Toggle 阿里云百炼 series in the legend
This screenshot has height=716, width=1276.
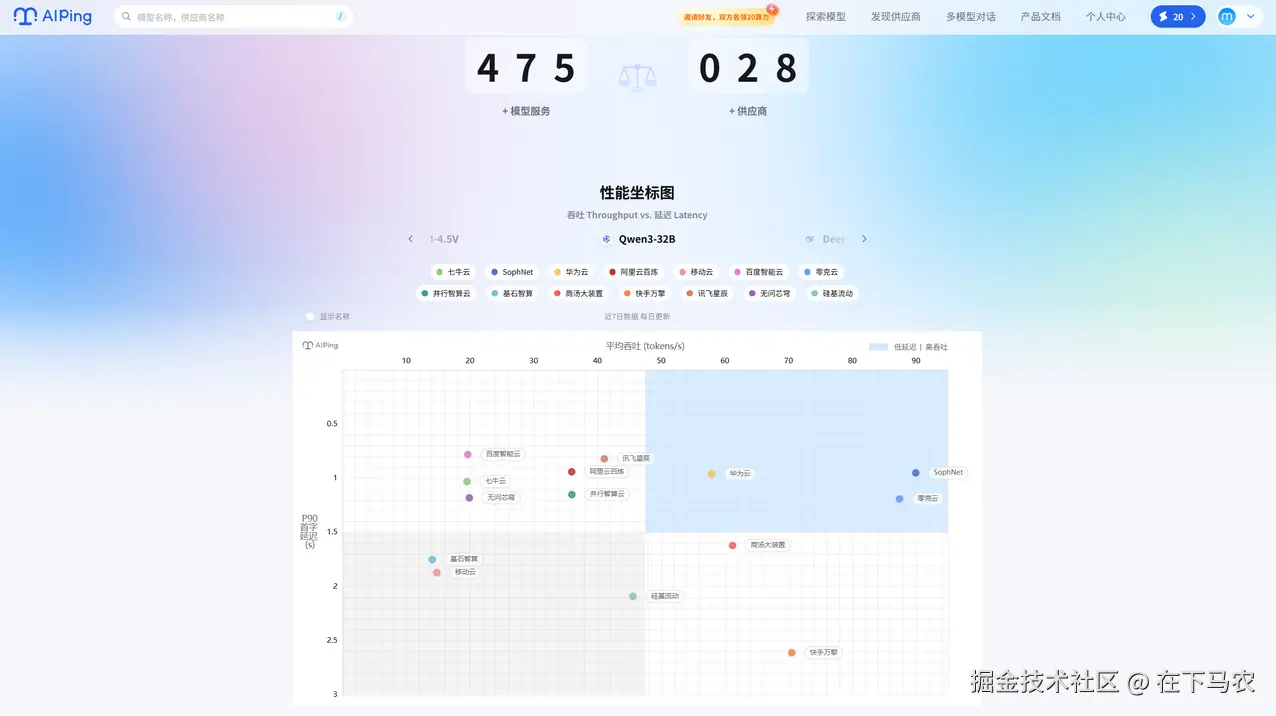click(634, 272)
